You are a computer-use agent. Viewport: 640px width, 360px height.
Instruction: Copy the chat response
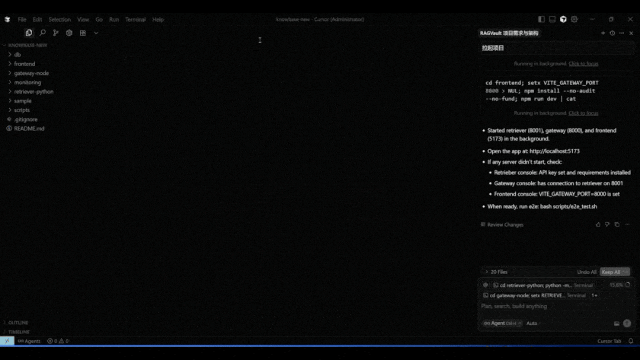pyautogui.click(x=617, y=224)
